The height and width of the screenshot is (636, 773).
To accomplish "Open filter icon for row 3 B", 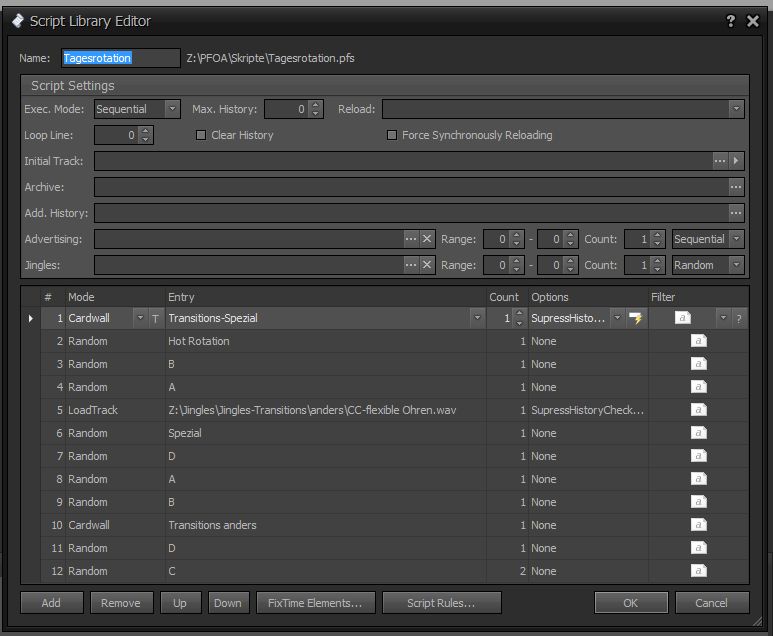I will [x=698, y=364].
